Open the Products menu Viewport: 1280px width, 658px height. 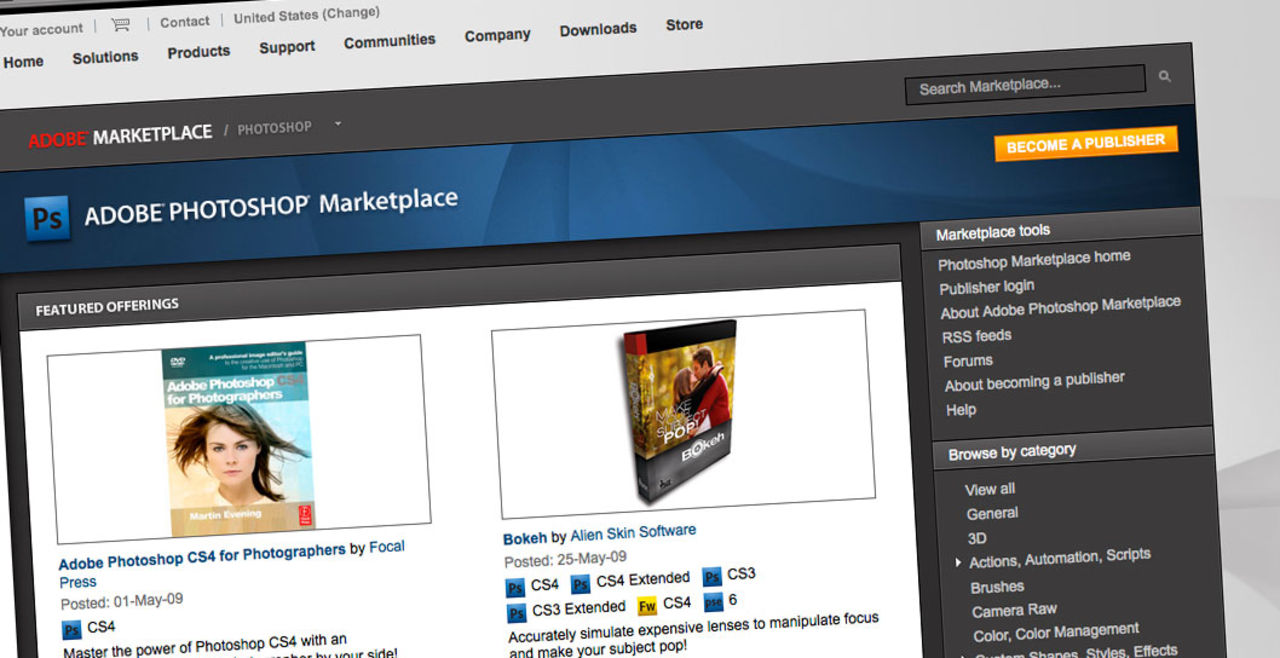point(198,52)
